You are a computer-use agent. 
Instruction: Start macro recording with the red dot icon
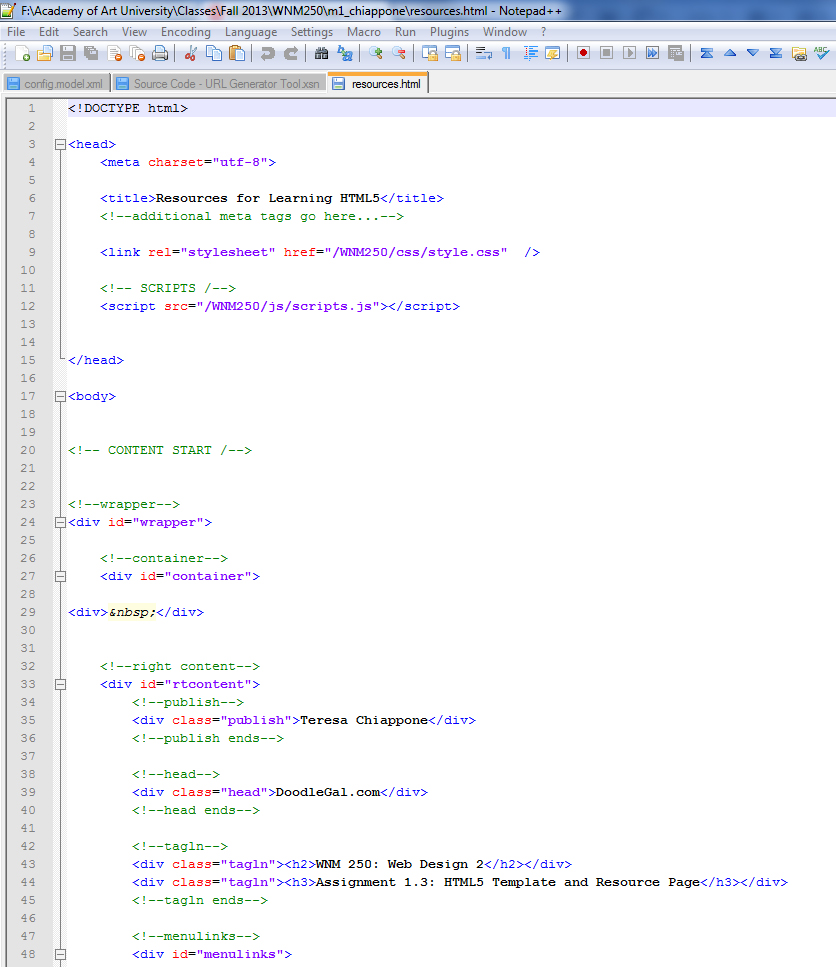tap(583, 54)
